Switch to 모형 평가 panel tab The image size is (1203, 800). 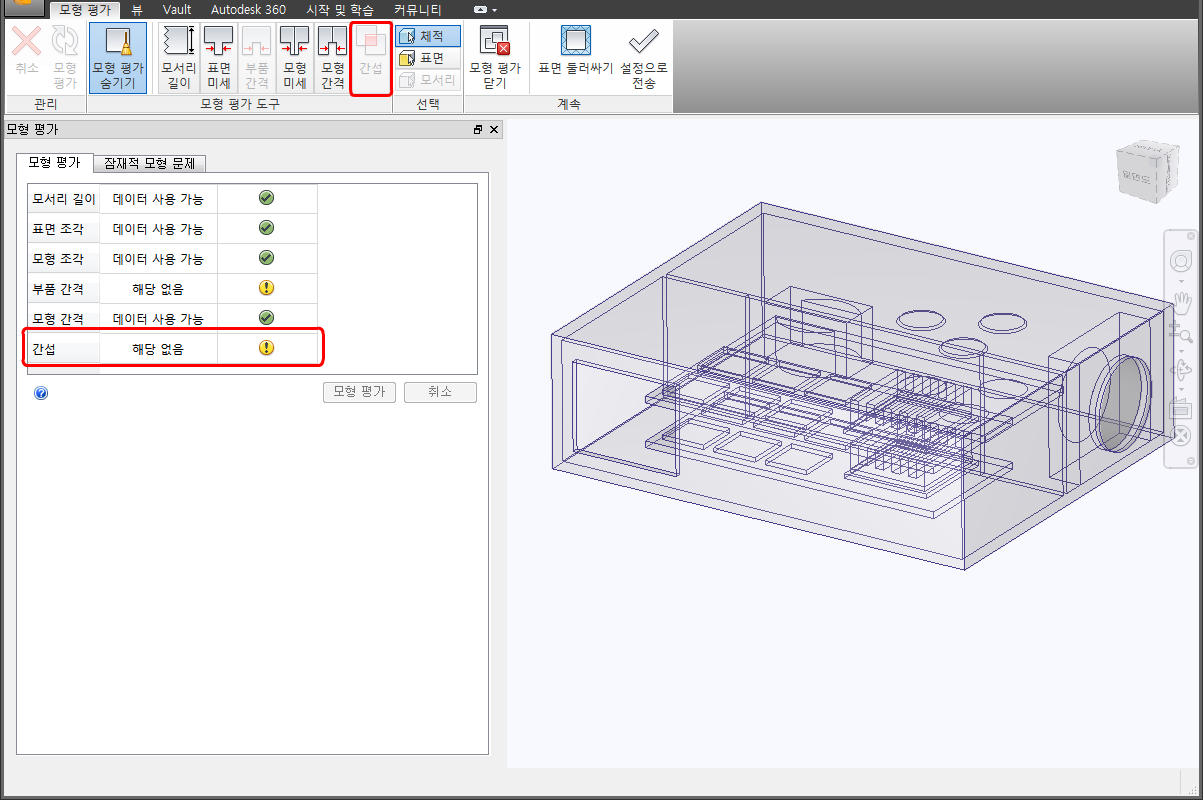coord(54,162)
